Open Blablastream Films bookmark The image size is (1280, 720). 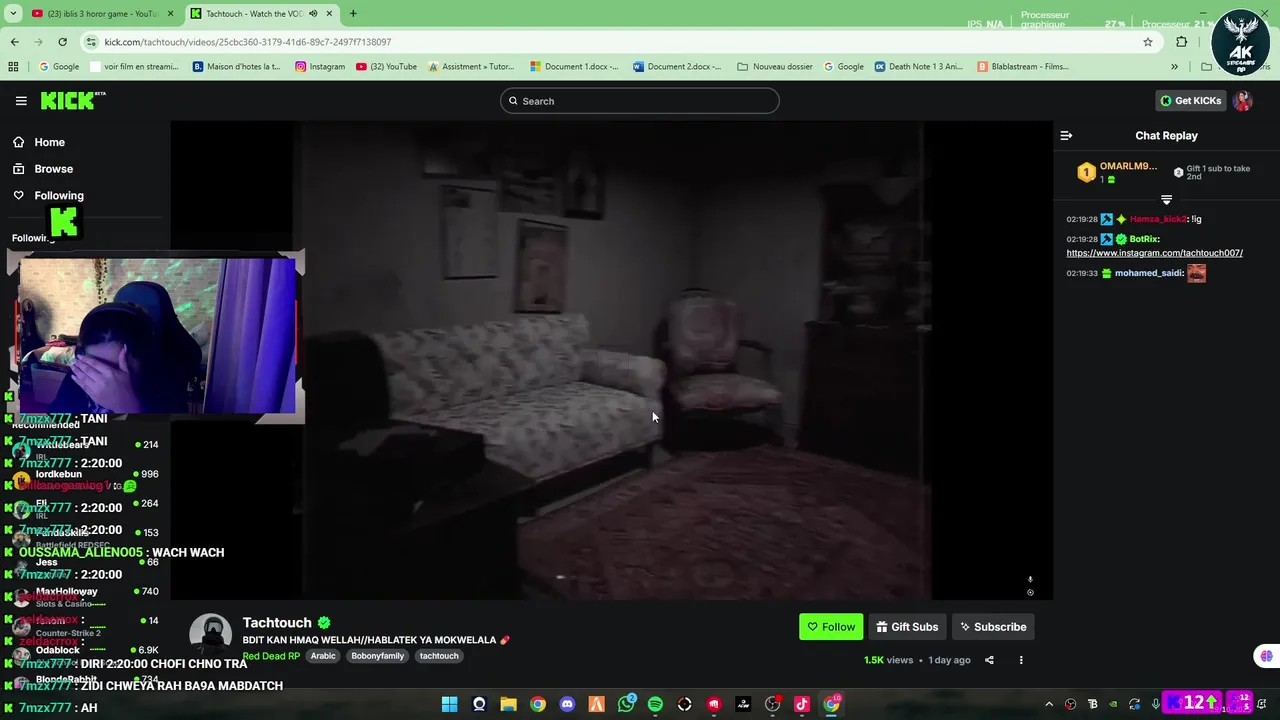point(1022,67)
